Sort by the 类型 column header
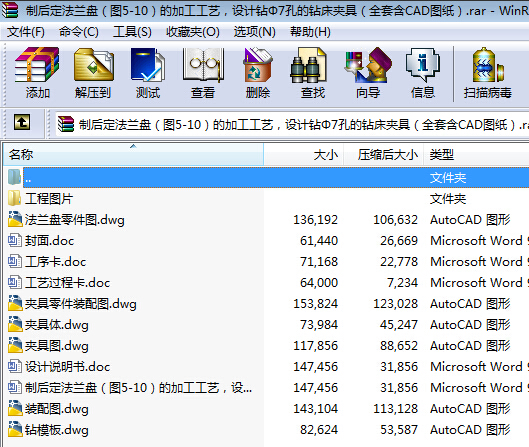Screen dimensions: 529x447 click(476, 155)
